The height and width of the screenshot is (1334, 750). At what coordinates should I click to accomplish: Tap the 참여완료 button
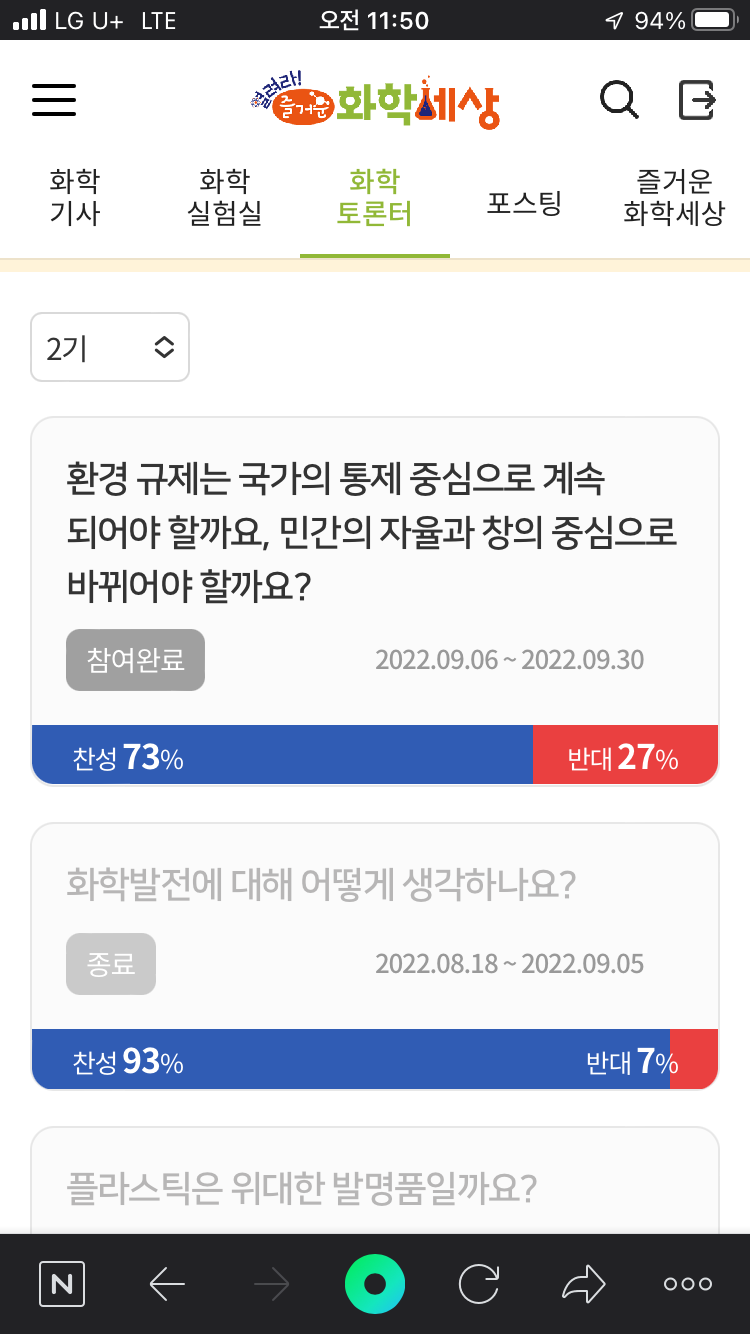[x=135, y=660]
